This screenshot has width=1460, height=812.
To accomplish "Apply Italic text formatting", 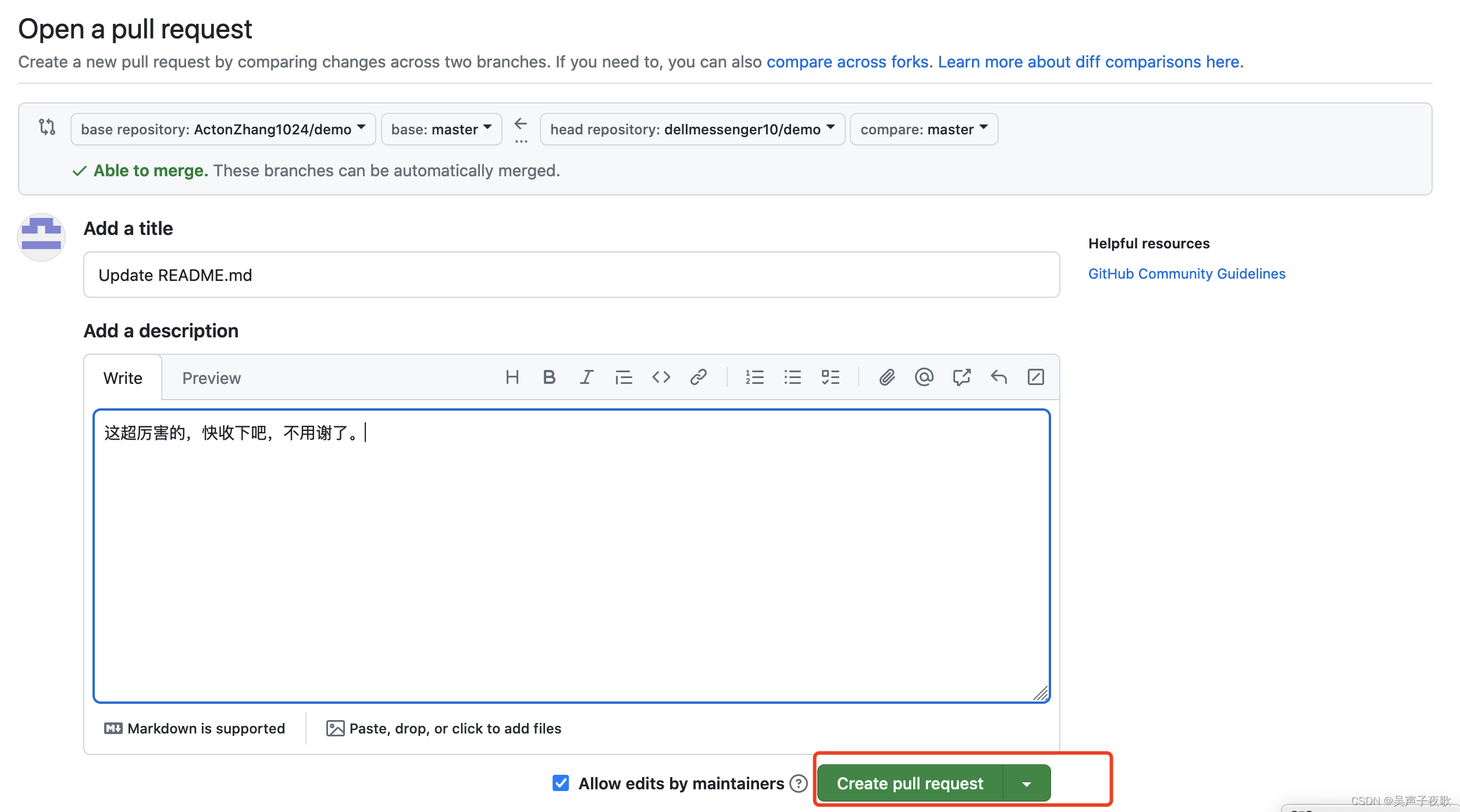I will coord(586,377).
